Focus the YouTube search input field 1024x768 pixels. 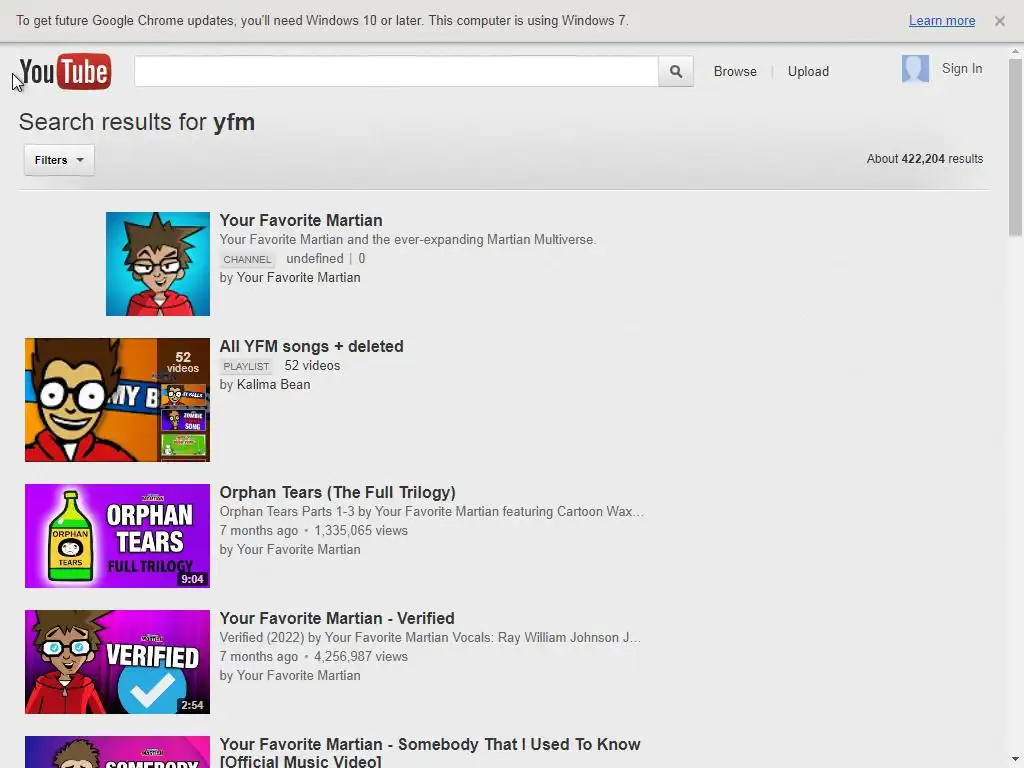coord(396,71)
